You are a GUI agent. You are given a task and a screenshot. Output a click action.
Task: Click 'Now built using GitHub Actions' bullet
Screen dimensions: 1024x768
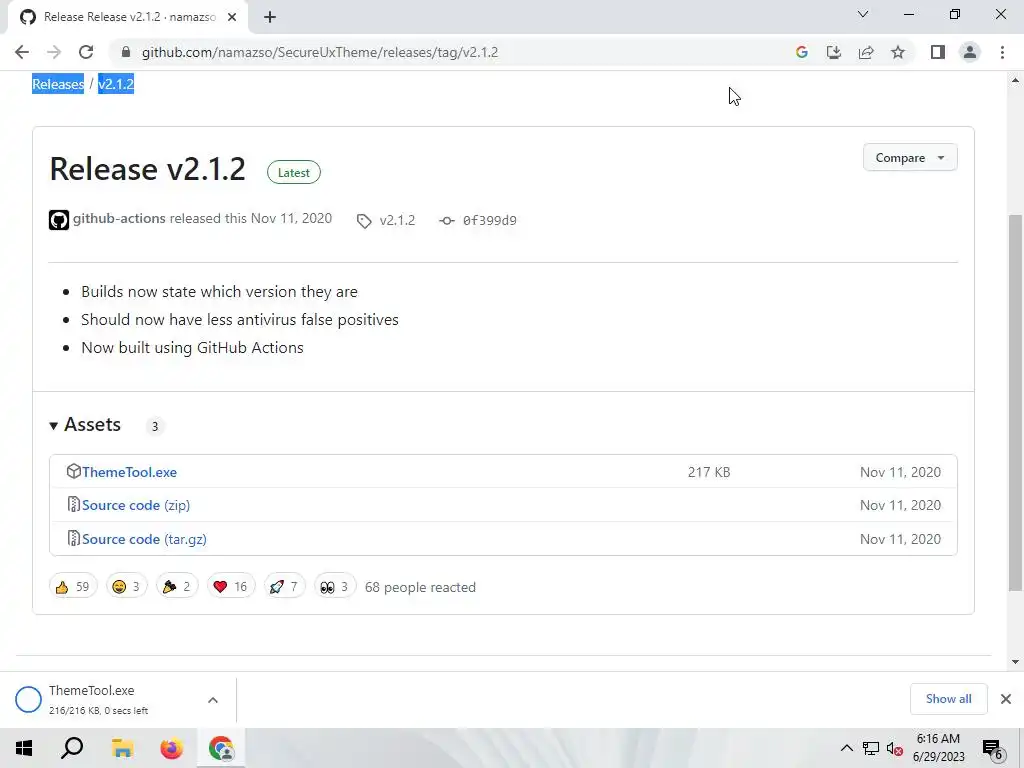point(192,347)
